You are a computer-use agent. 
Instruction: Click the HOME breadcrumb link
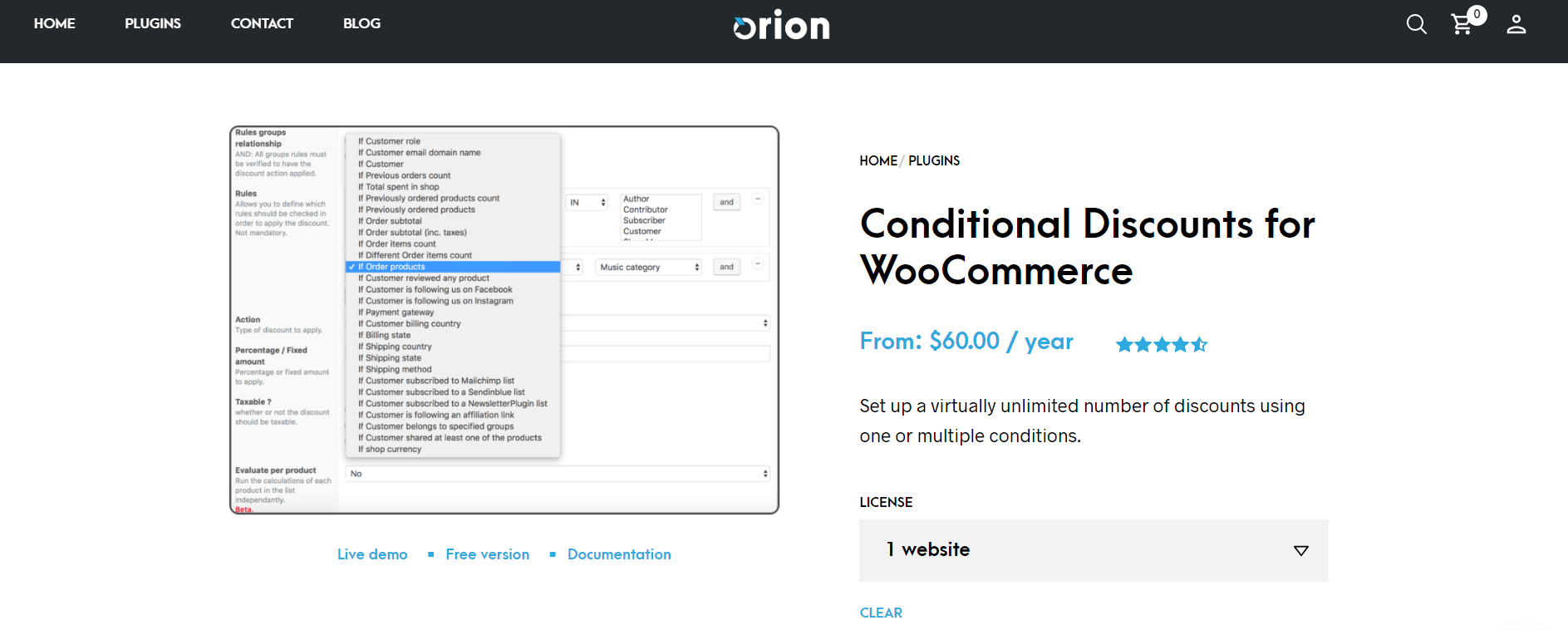point(878,160)
